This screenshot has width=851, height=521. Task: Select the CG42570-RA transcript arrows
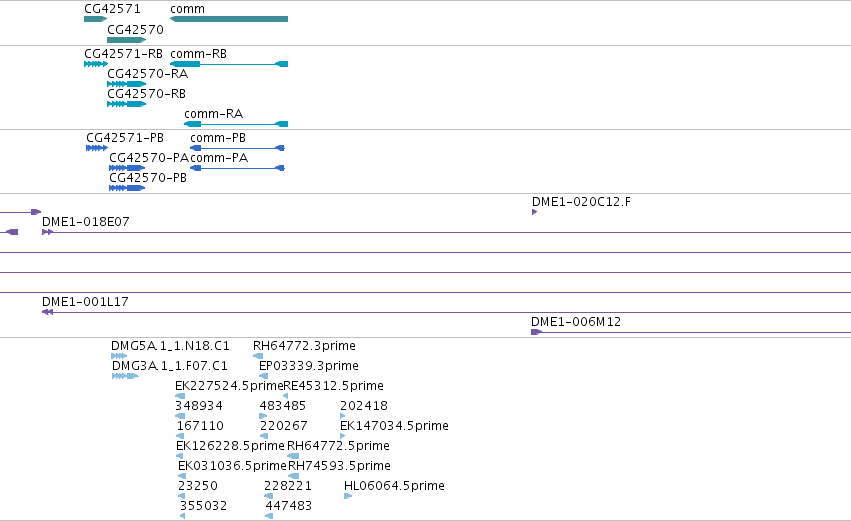point(126,84)
